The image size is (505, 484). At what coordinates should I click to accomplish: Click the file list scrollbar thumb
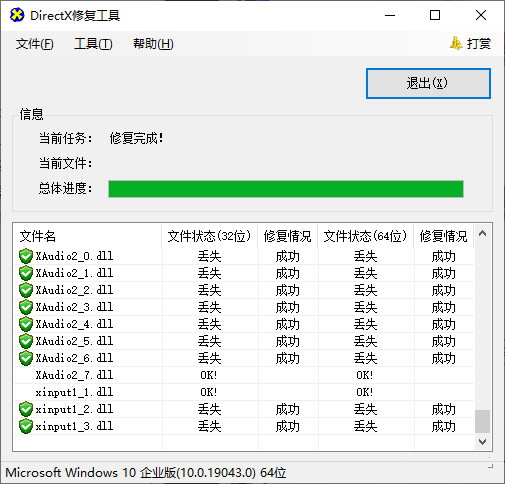coord(482,421)
